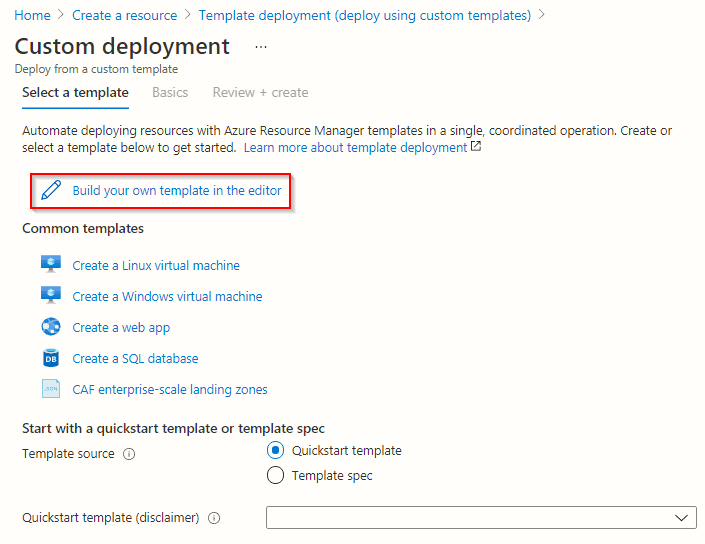Select the Select a template tab
The height and width of the screenshot is (544, 705).
coord(75,92)
